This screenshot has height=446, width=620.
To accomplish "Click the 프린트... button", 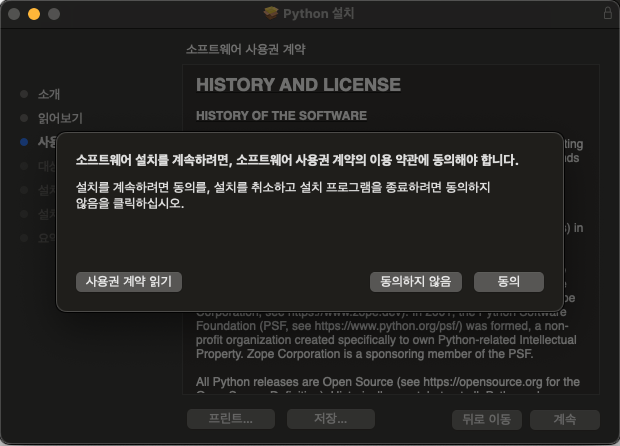I will 231,419.
